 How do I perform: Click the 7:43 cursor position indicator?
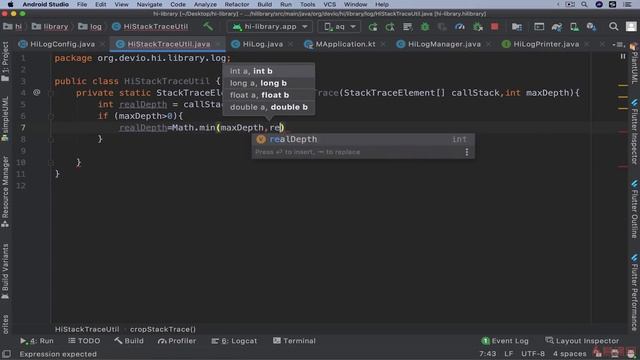point(487,354)
